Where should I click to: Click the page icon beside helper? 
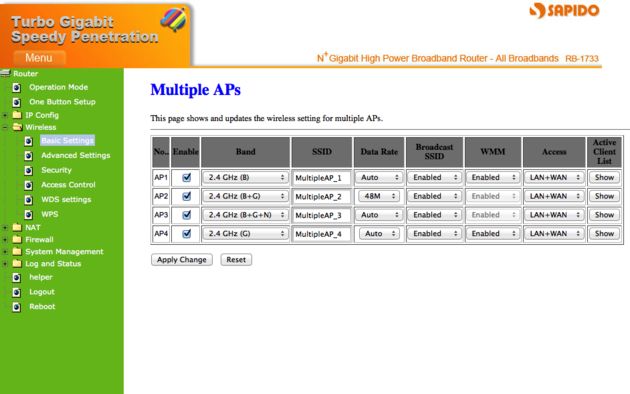16,278
